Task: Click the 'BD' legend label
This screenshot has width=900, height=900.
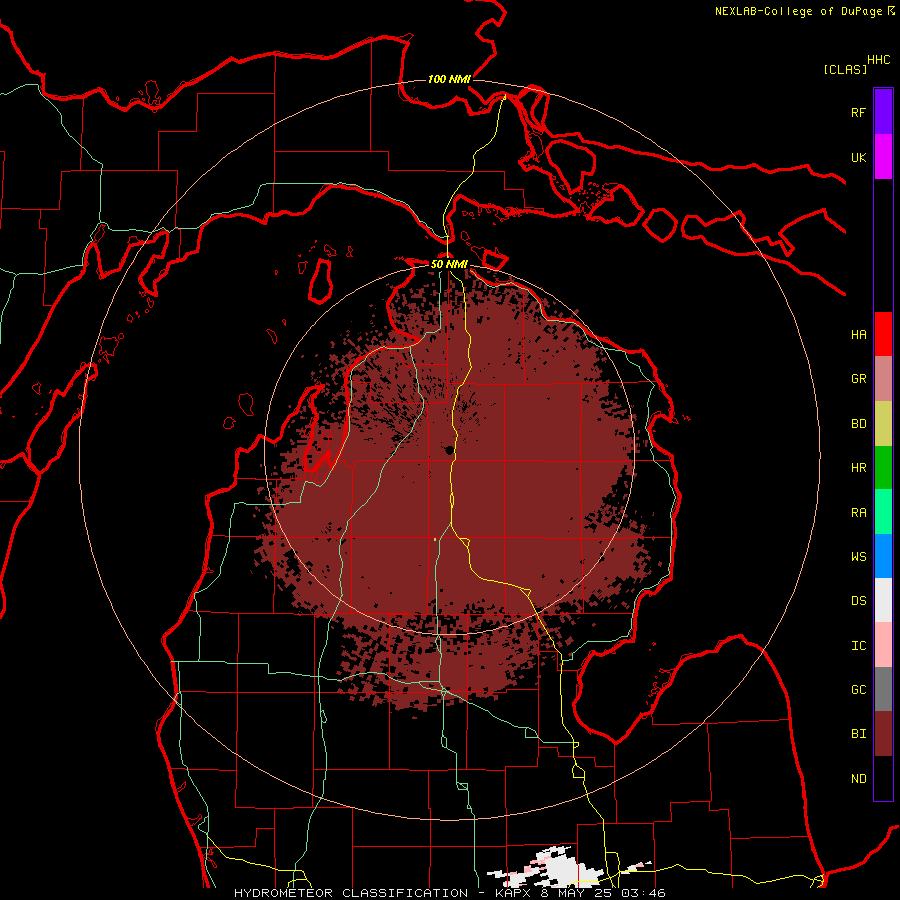Action: [859, 424]
